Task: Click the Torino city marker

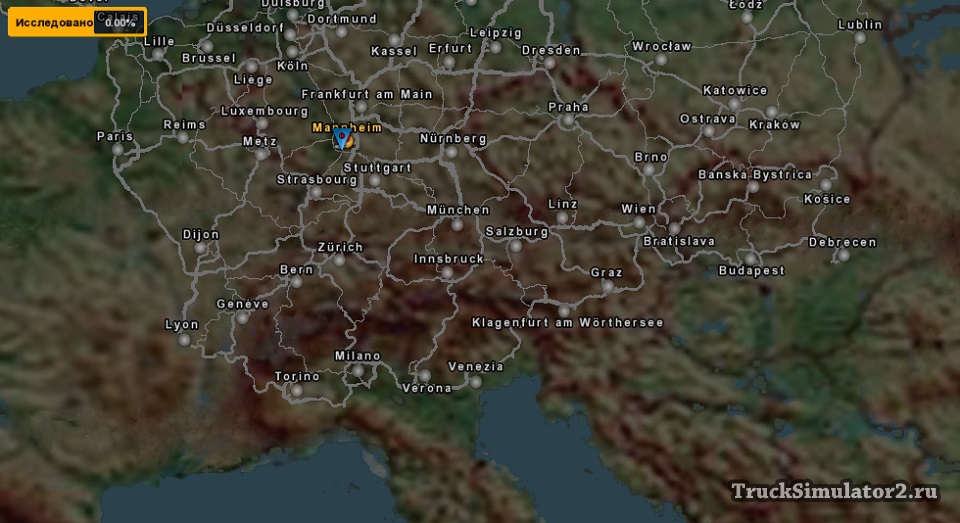Action: coord(297,390)
